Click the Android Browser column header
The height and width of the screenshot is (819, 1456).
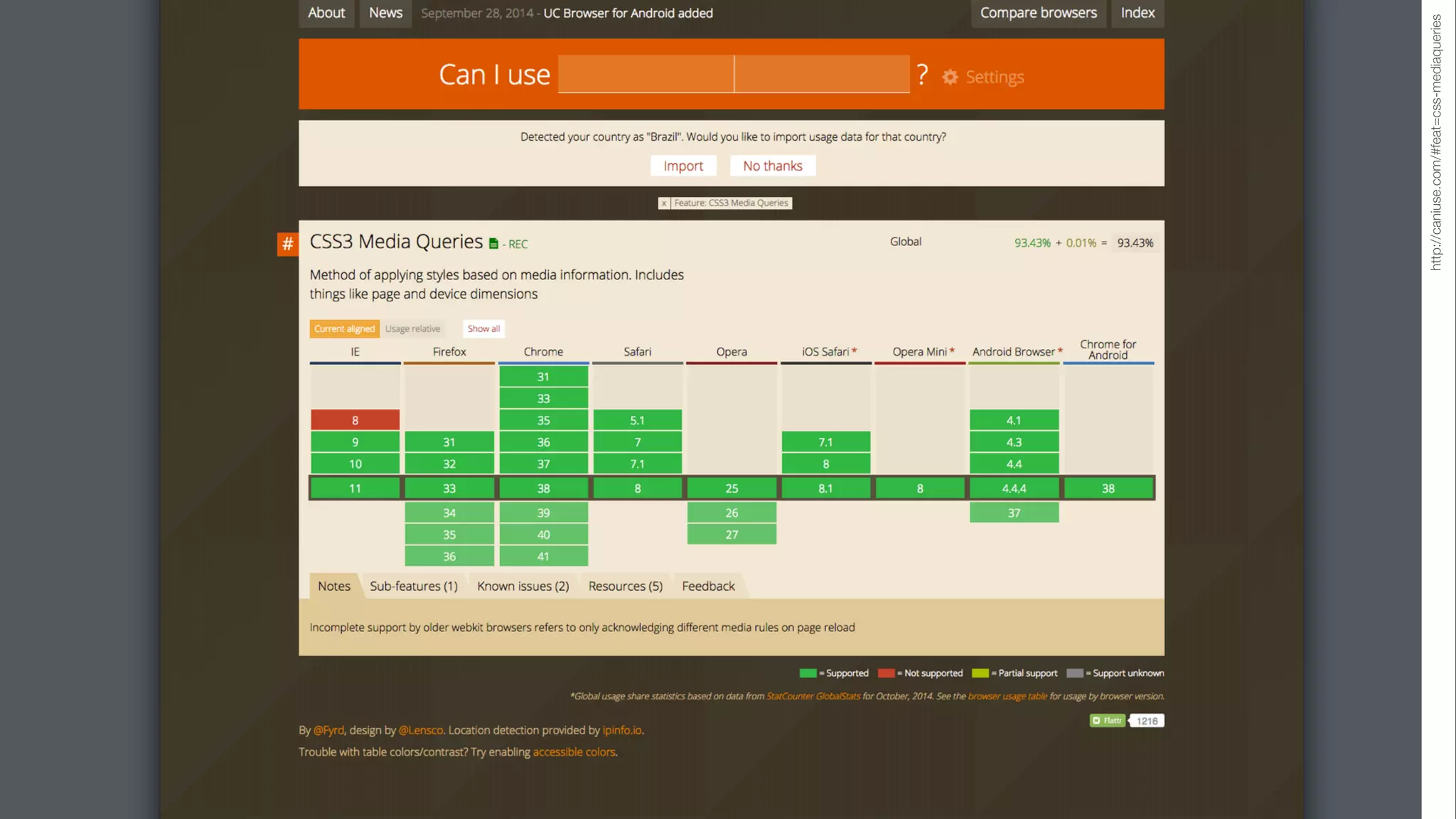pyautogui.click(x=1014, y=352)
